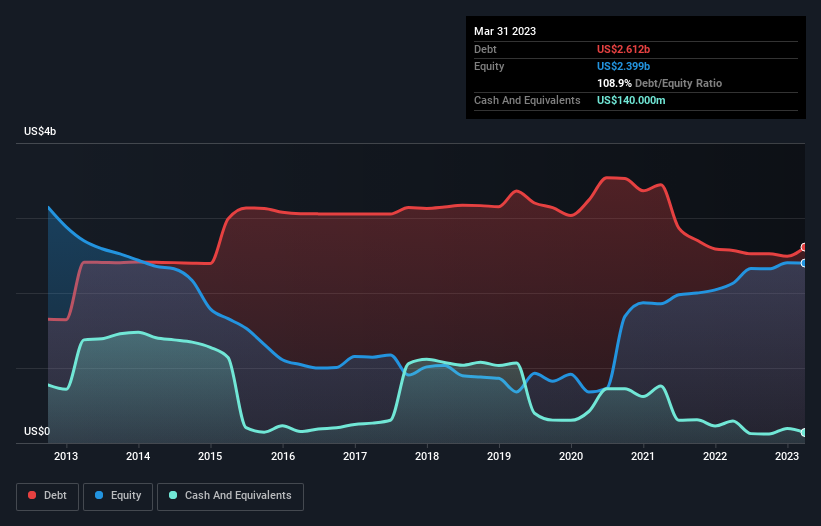Click the US$140.000m cash value
Viewport: 821px width, 526px height.
(x=631, y=100)
